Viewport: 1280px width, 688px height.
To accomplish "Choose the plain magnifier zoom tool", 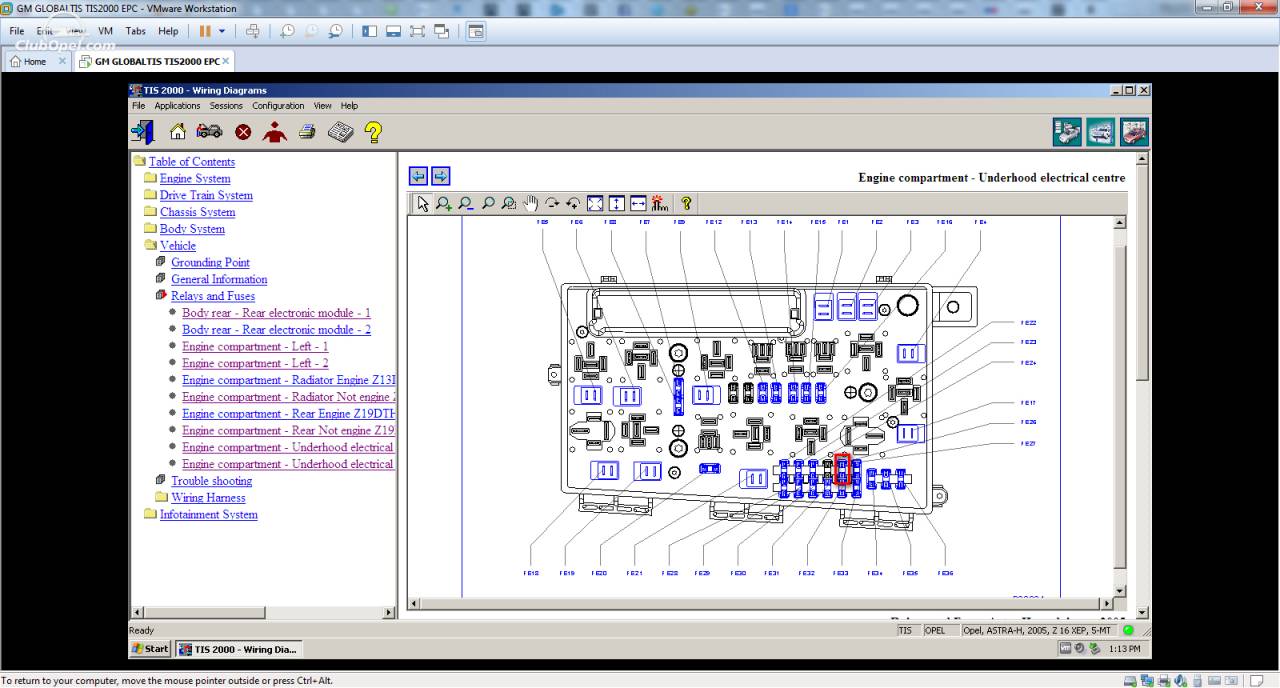I will click(488, 203).
